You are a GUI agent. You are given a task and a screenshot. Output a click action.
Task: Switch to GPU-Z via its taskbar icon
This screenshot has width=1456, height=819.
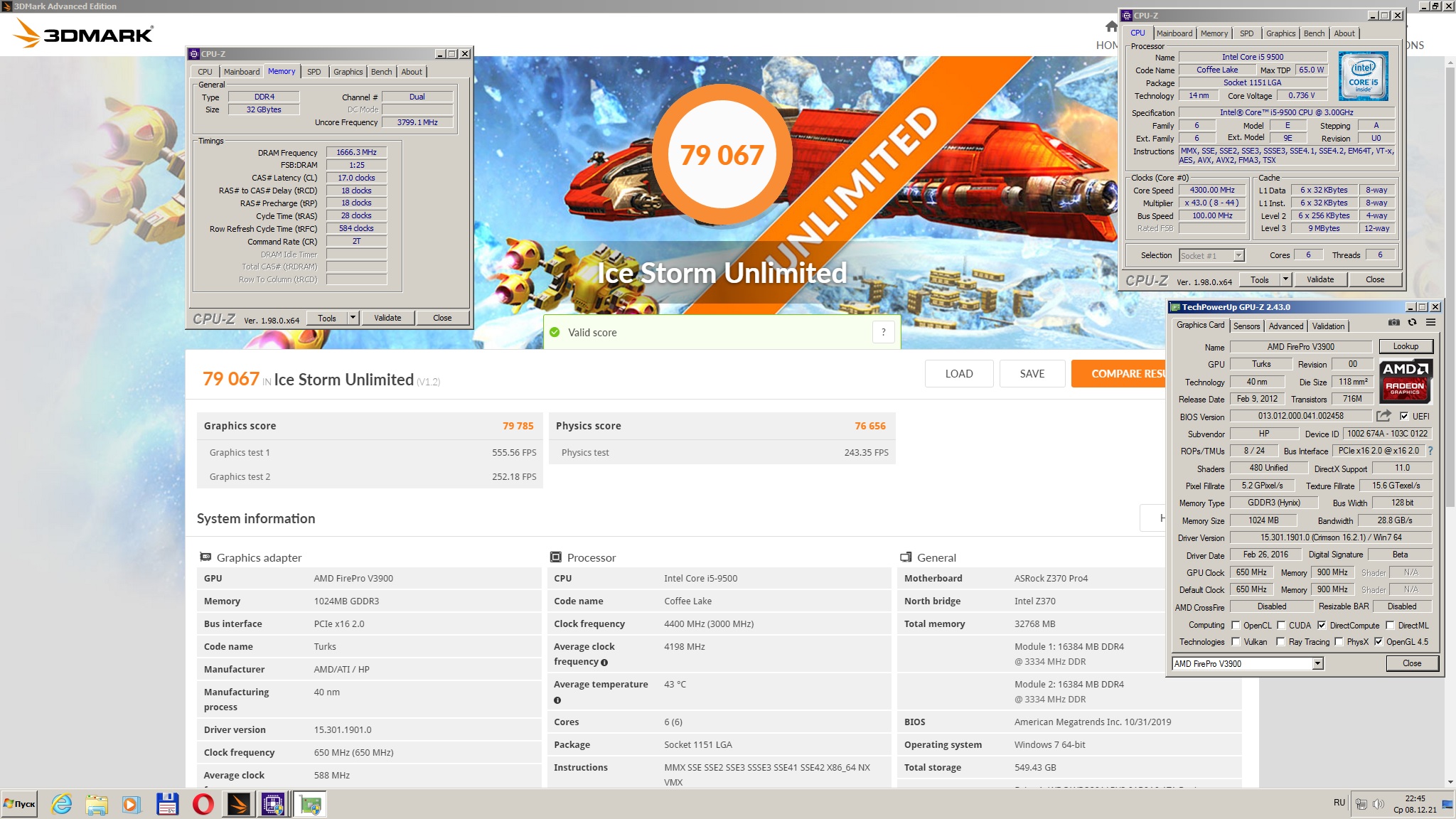[311, 804]
